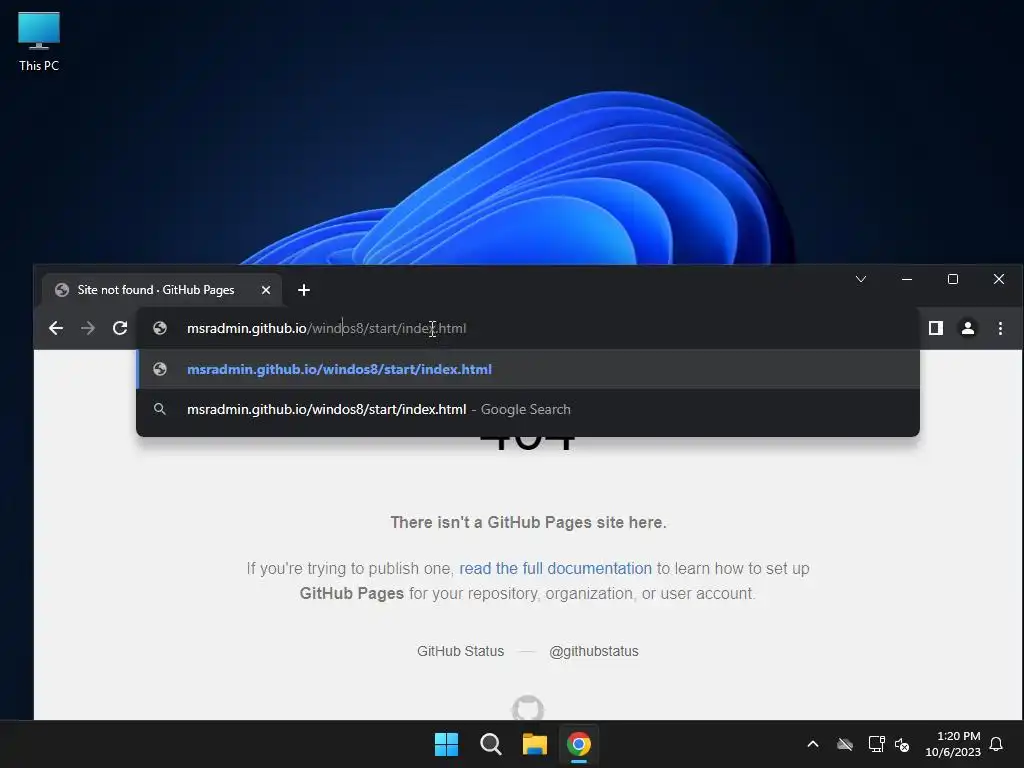Click the muted volume tray icon
This screenshot has height=768, width=1024.
click(902, 744)
